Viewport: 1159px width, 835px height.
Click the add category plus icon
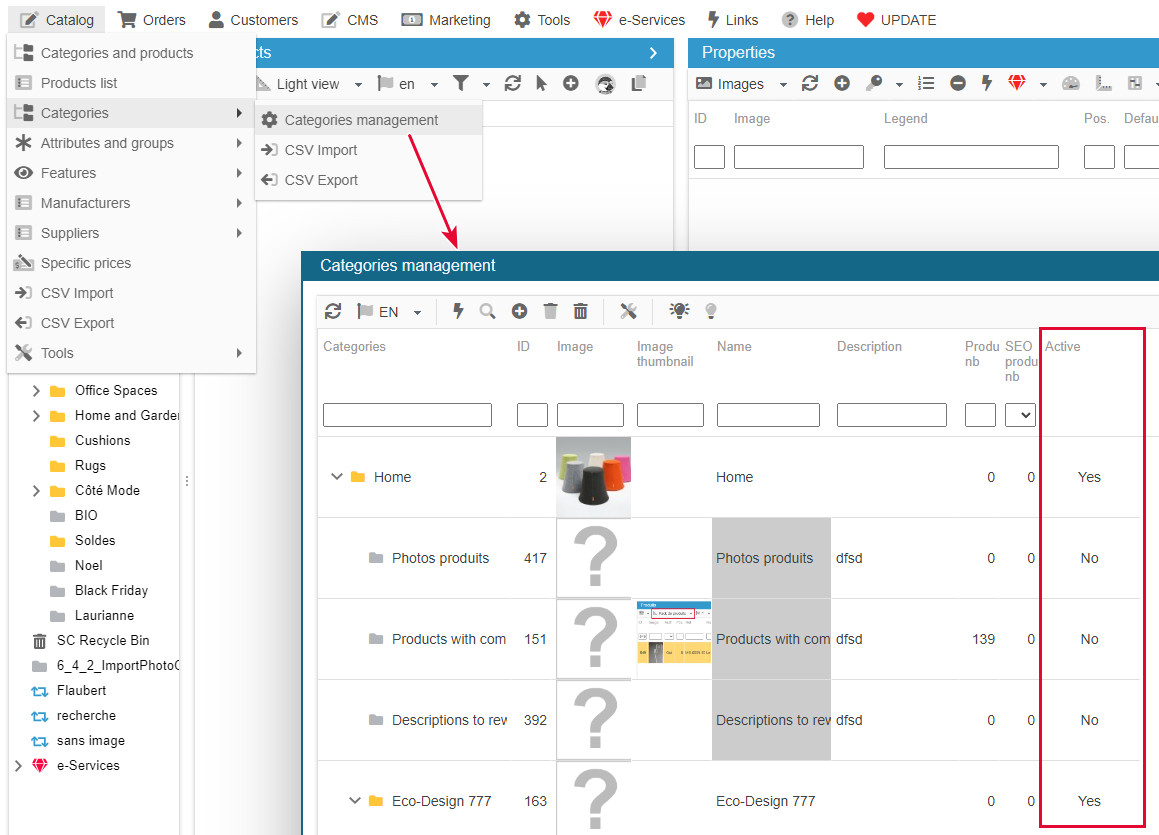coord(519,312)
